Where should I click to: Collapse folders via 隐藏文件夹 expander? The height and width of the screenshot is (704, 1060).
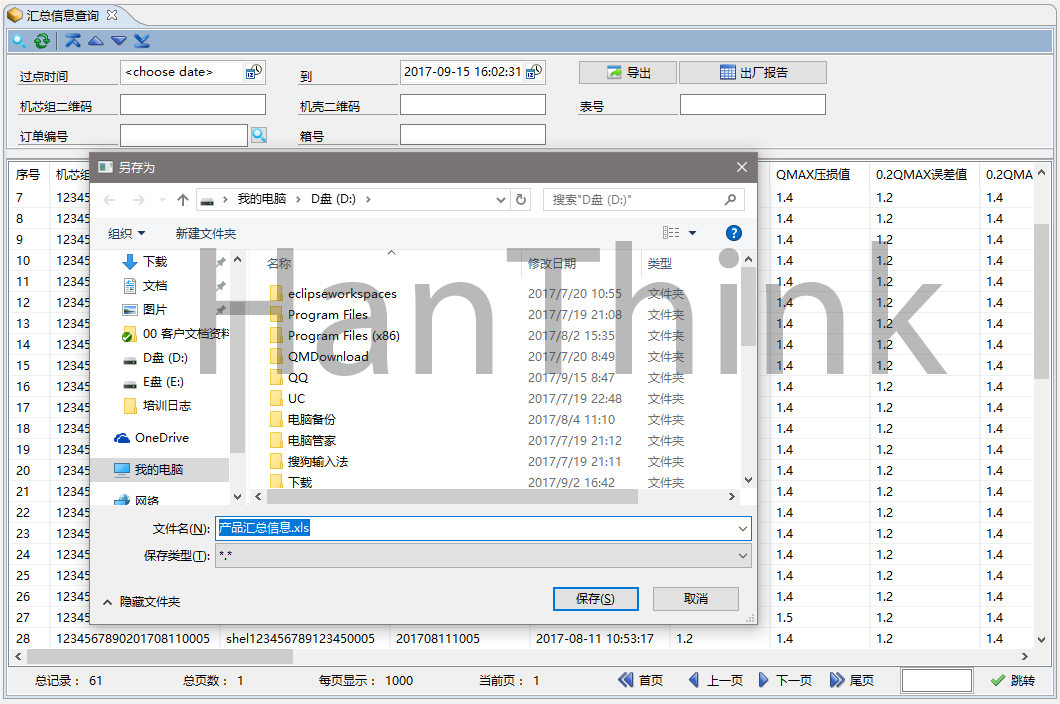(x=141, y=602)
